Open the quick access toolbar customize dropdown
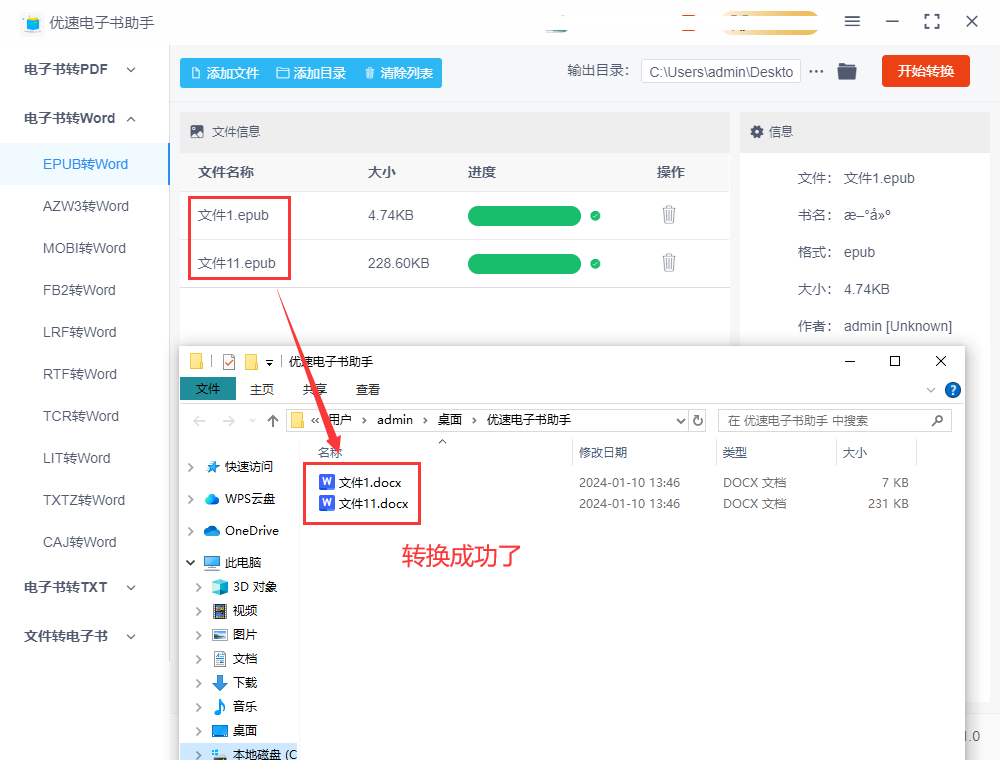Image resolution: width=1000 pixels, height=760 pixels. point(269,363)
